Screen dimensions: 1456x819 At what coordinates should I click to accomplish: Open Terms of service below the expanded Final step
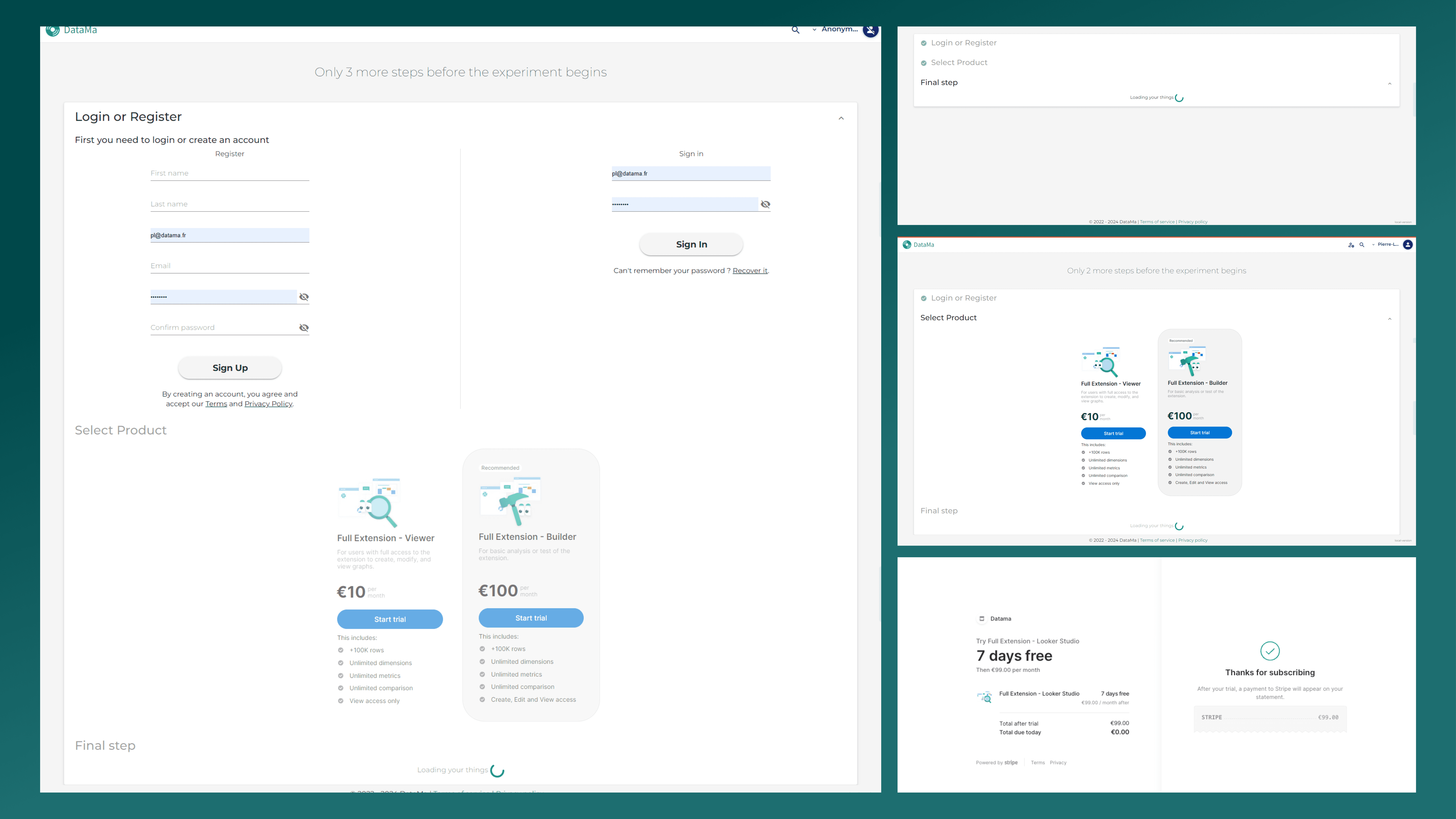pyautogui.click(x=1157, y=222)
